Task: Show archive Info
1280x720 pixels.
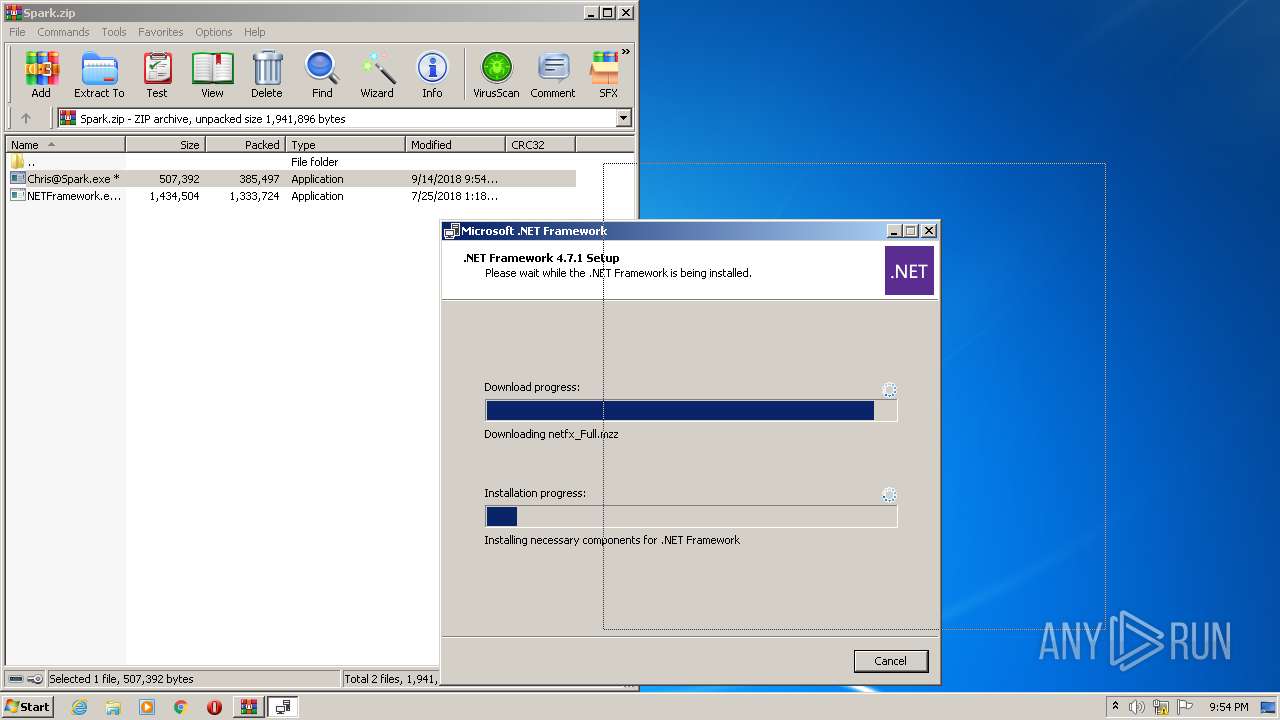Action: [432, 75]
